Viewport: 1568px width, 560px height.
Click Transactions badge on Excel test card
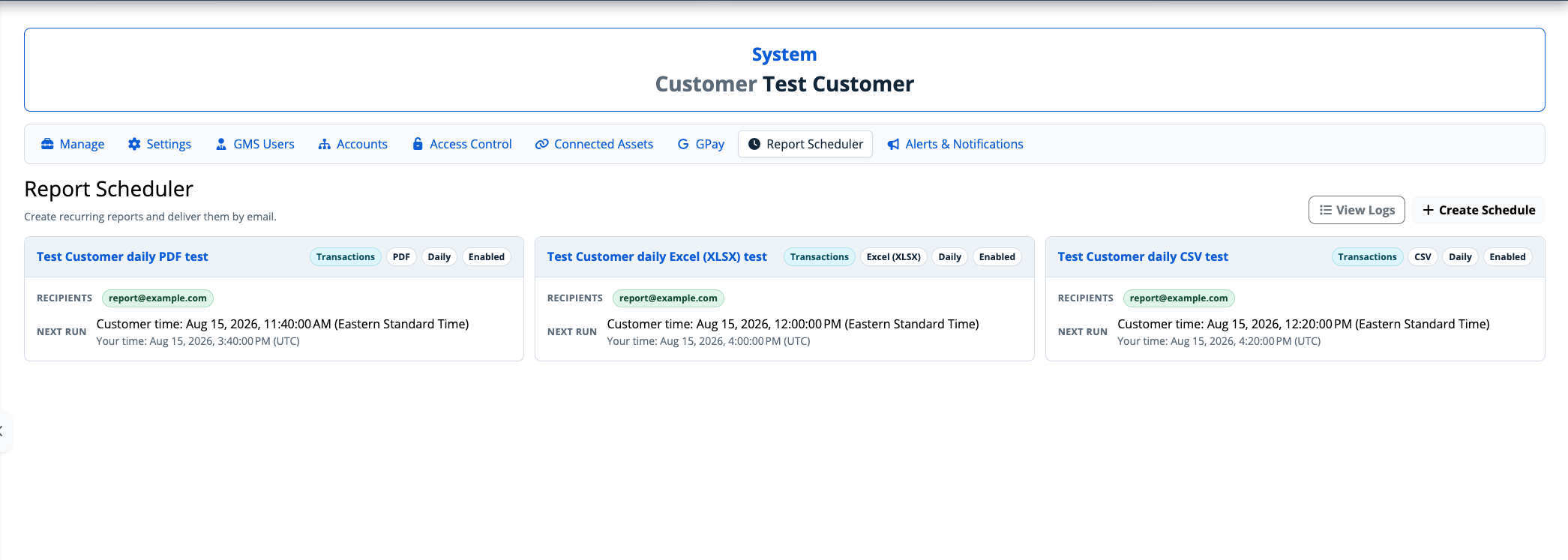[820, 257]
